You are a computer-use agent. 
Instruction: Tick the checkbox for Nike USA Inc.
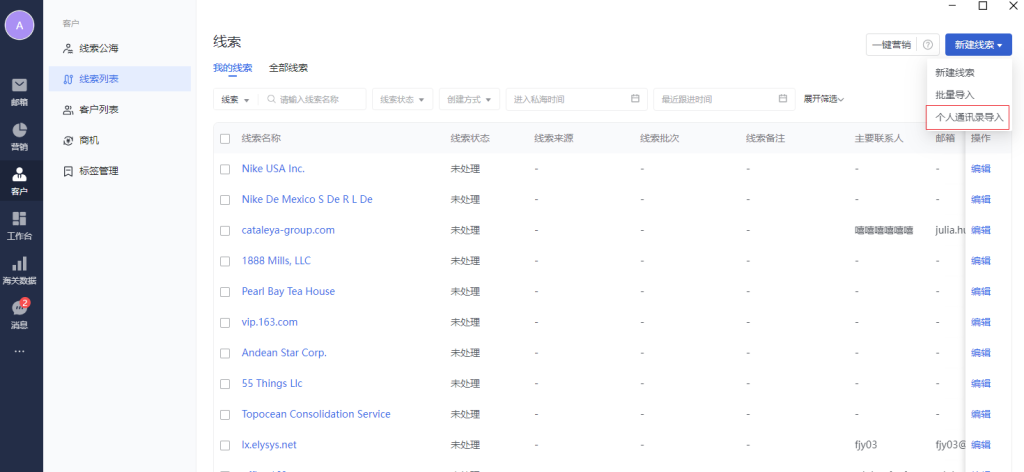coord(225,169)
